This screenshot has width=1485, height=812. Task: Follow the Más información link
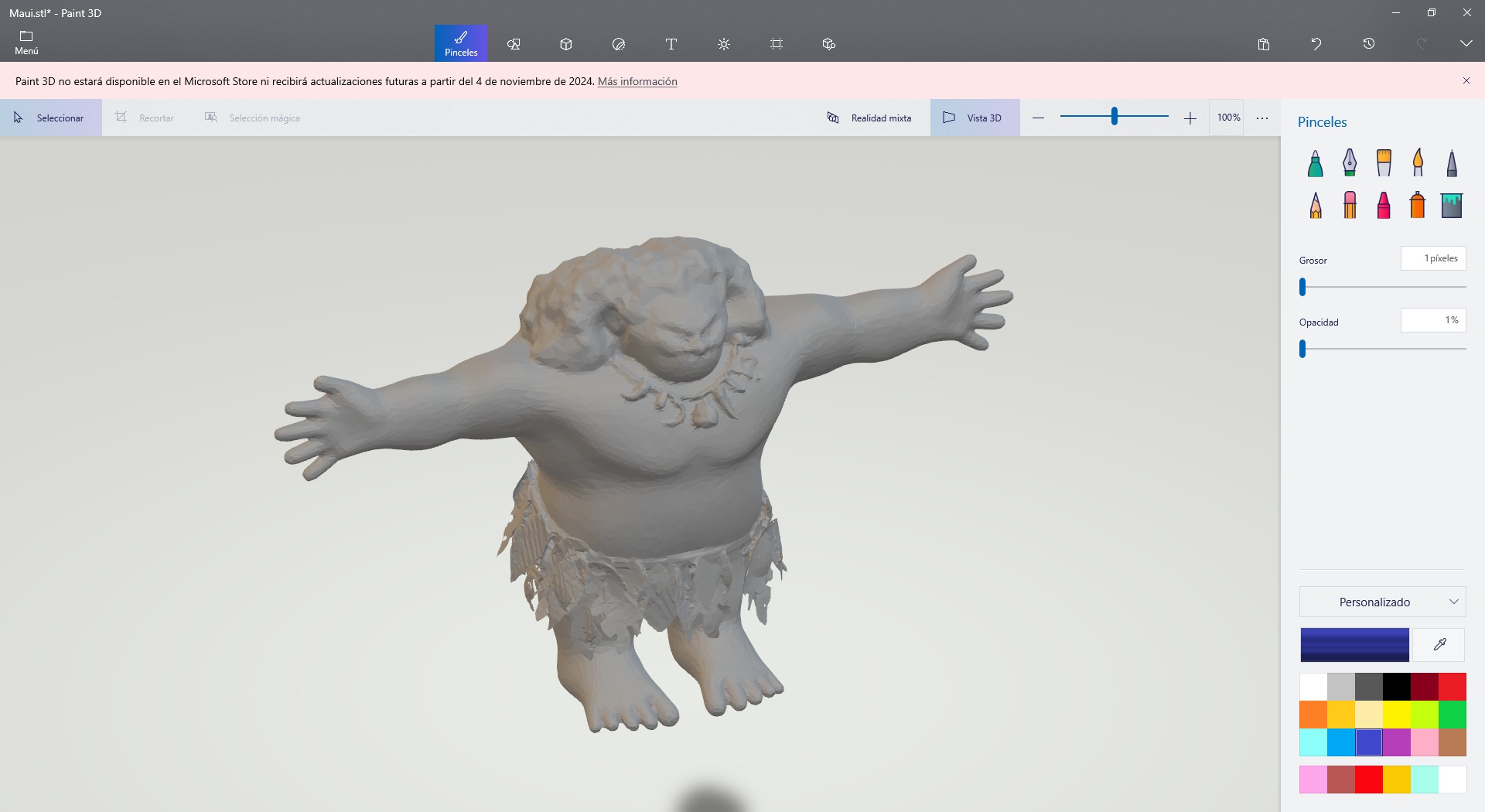pyautogui.click(x=637, y=81)
